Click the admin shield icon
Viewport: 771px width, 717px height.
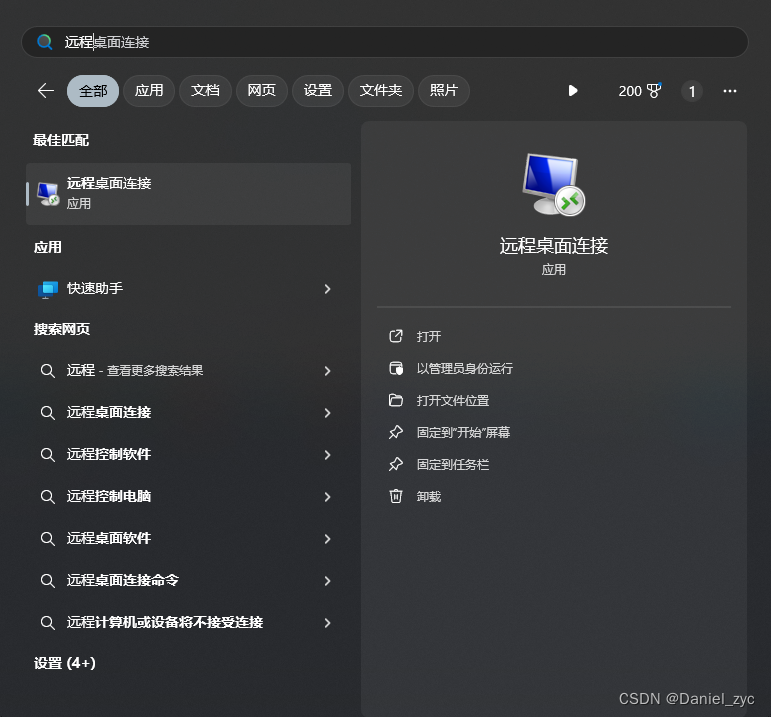(396, 368)
